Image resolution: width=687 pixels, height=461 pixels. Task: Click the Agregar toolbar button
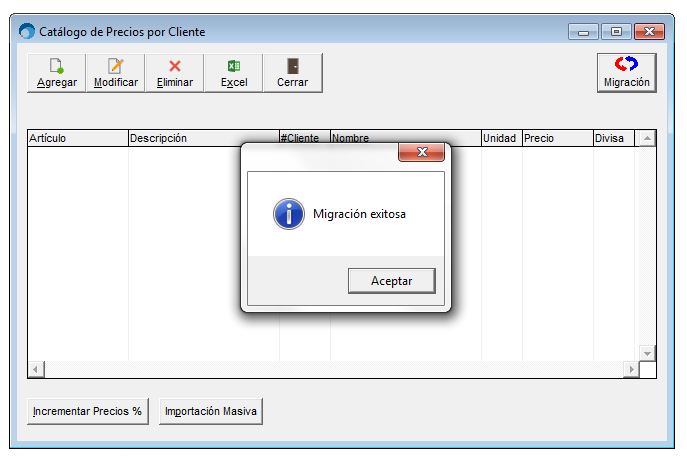click(57, 73)
